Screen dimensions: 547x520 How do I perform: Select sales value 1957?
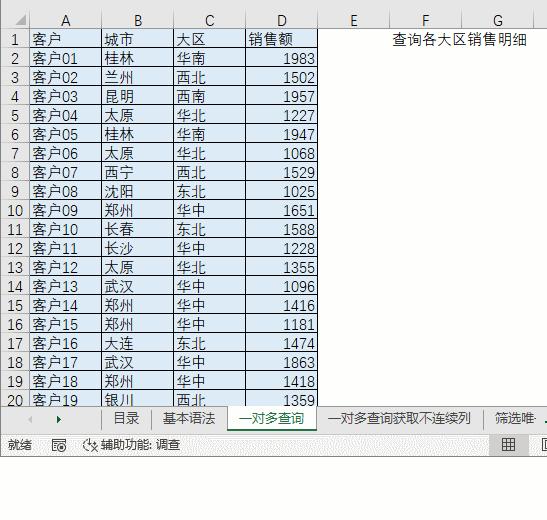coord(282,96)
